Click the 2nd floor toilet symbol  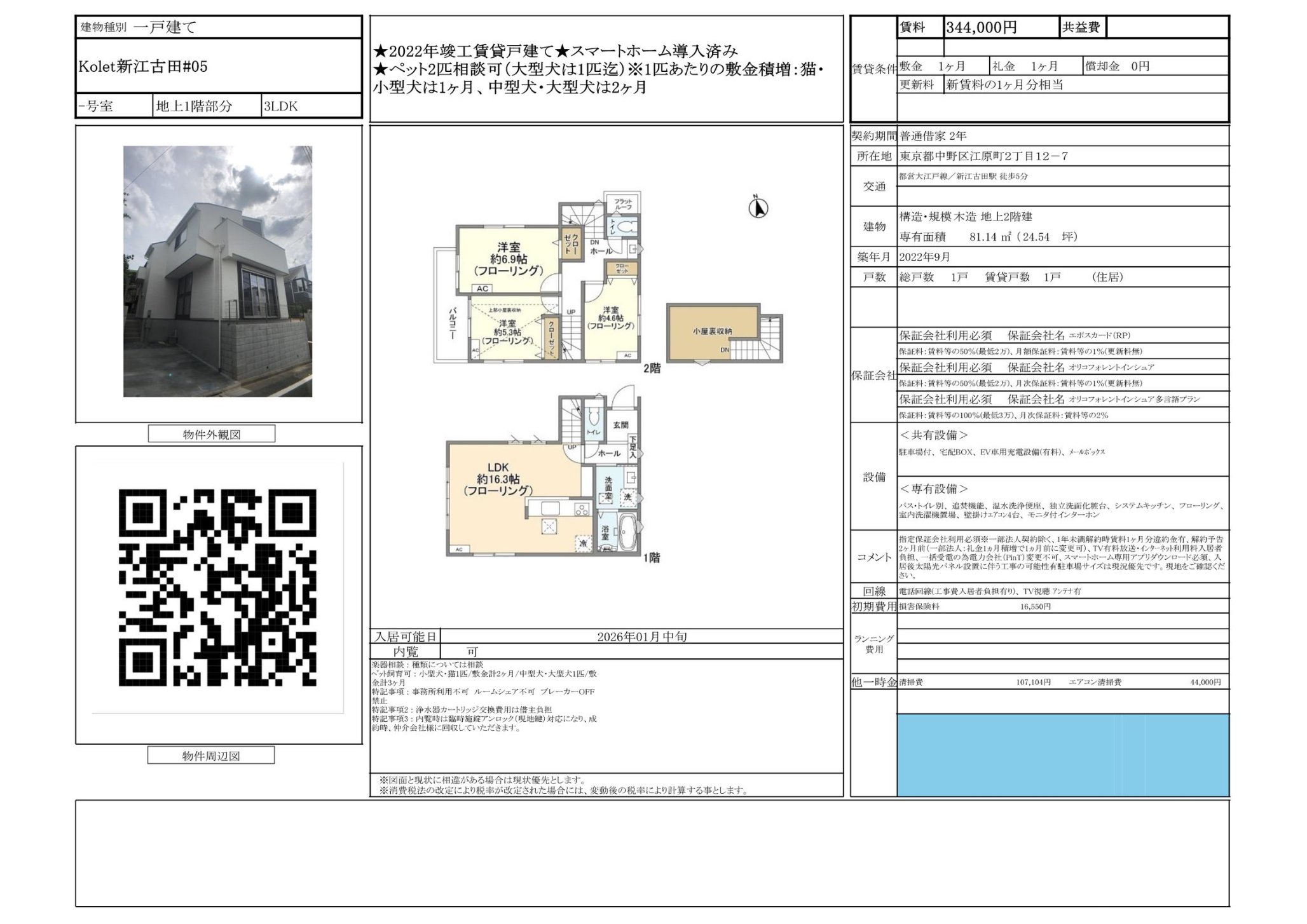pos(626,227)
